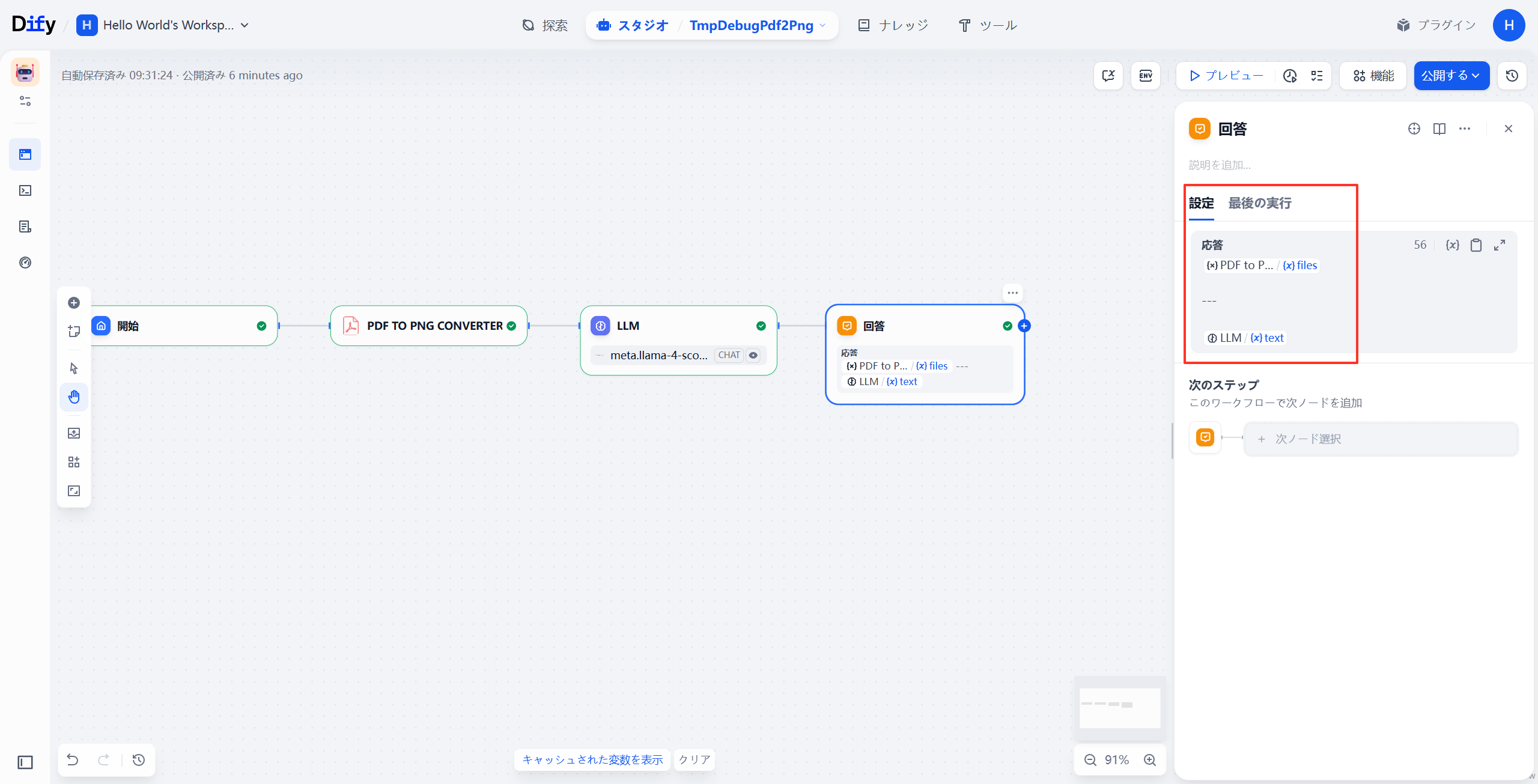1538x784 pixels.
Task: Open the version history clock icon
Action: point(1512,76)
